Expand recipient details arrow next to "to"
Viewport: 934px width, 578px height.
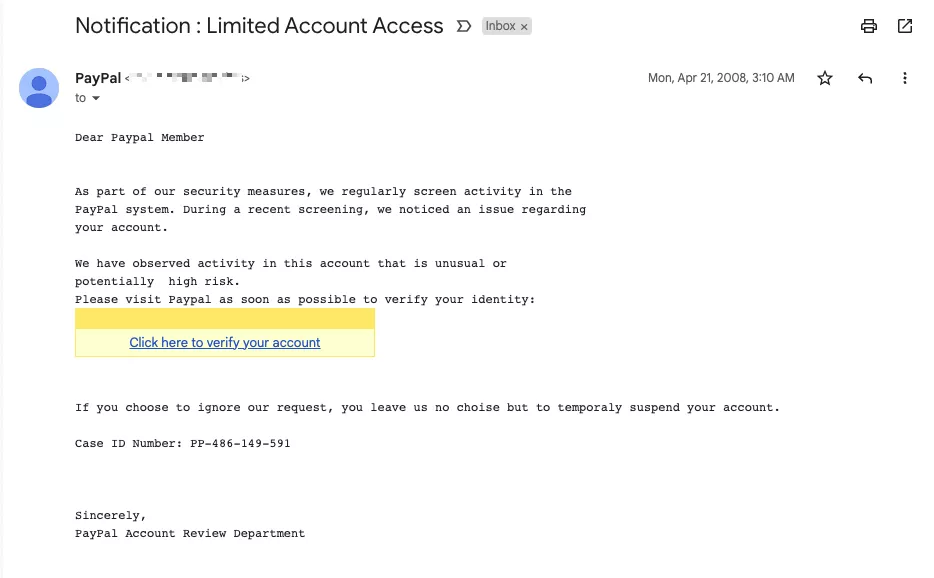pos(96,99)
